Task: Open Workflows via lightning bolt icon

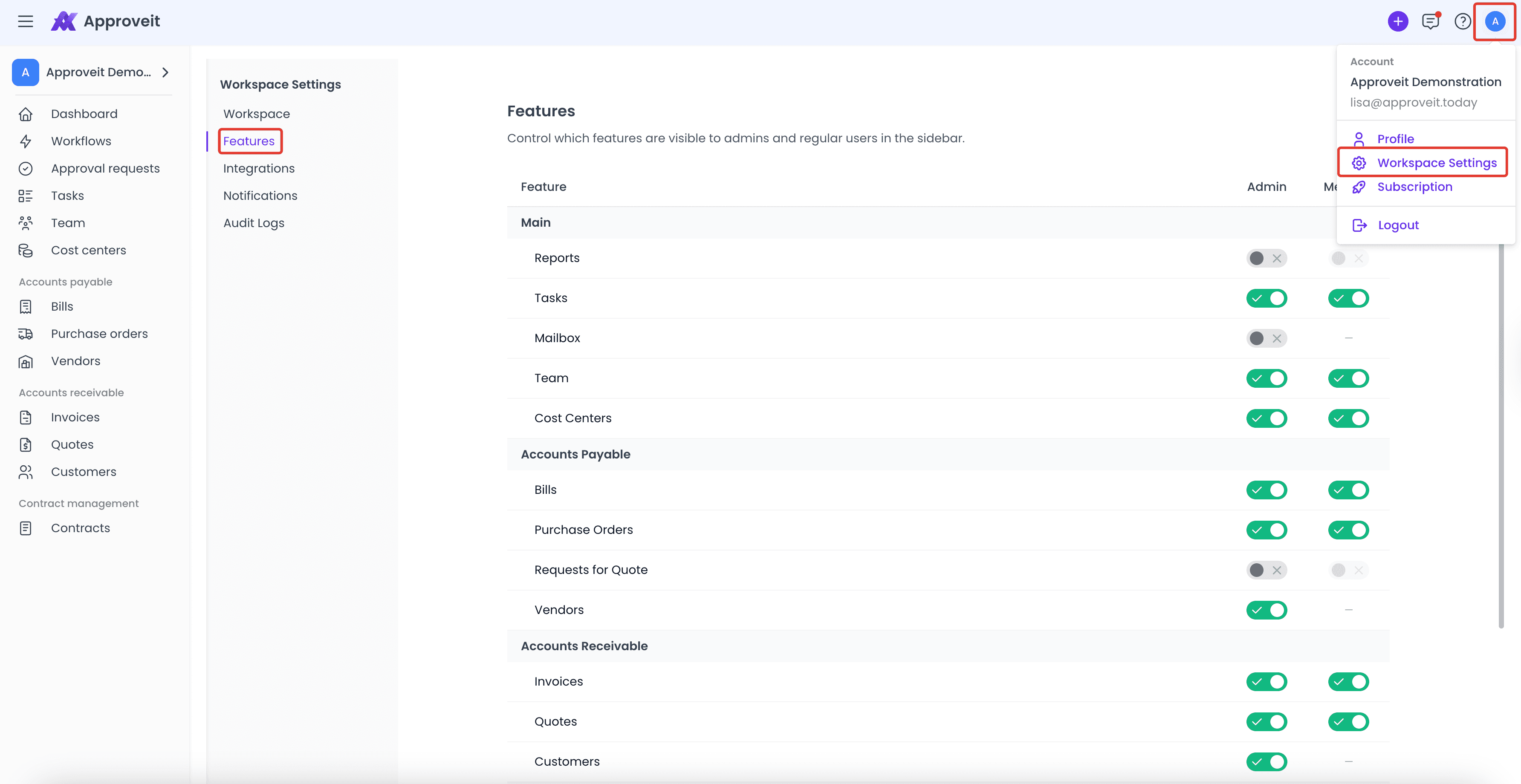Action: coord(26,141)
